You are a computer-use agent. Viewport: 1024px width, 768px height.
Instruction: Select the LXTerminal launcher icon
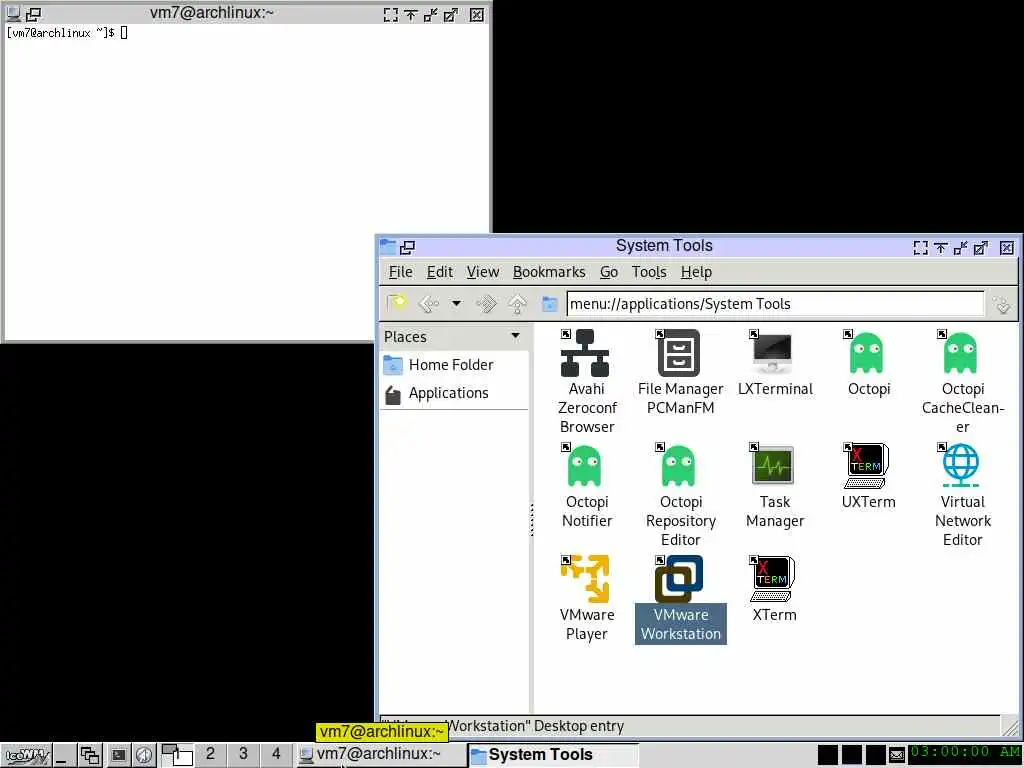[774, 353]
